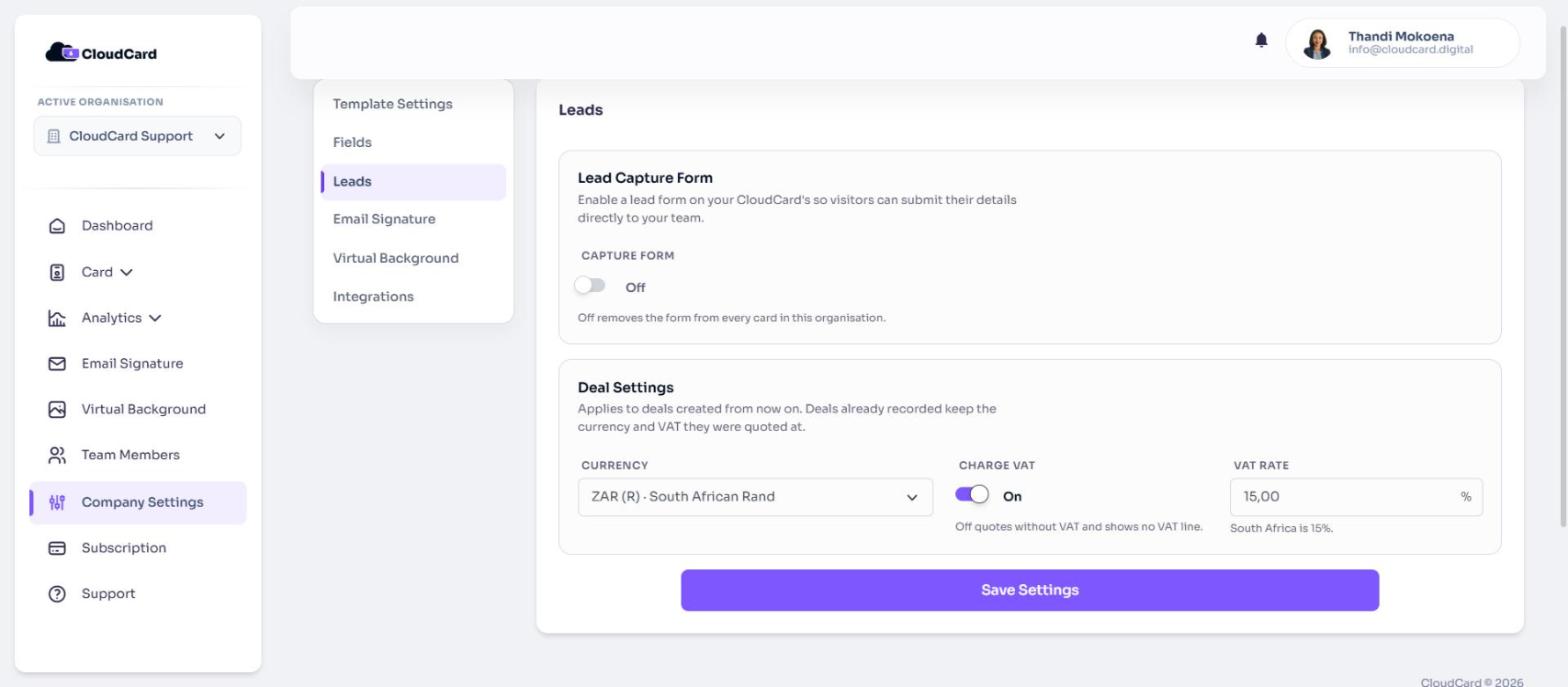Turn on the Capture Form toggle
This screenshot has width=1568, height=687.
coord(590,286)
